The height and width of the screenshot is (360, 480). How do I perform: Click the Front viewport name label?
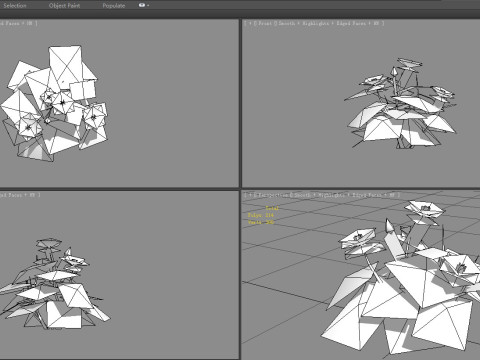point(265,23)
